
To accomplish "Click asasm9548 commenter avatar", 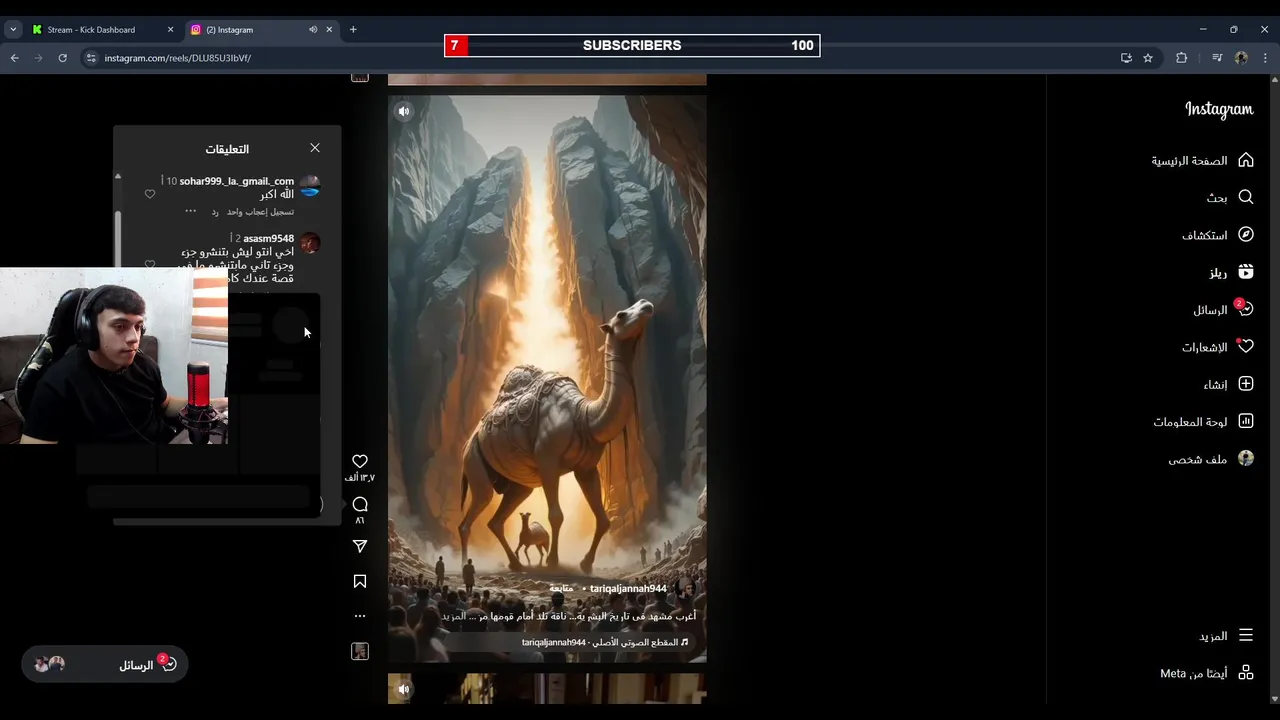I will coord(310,243).
